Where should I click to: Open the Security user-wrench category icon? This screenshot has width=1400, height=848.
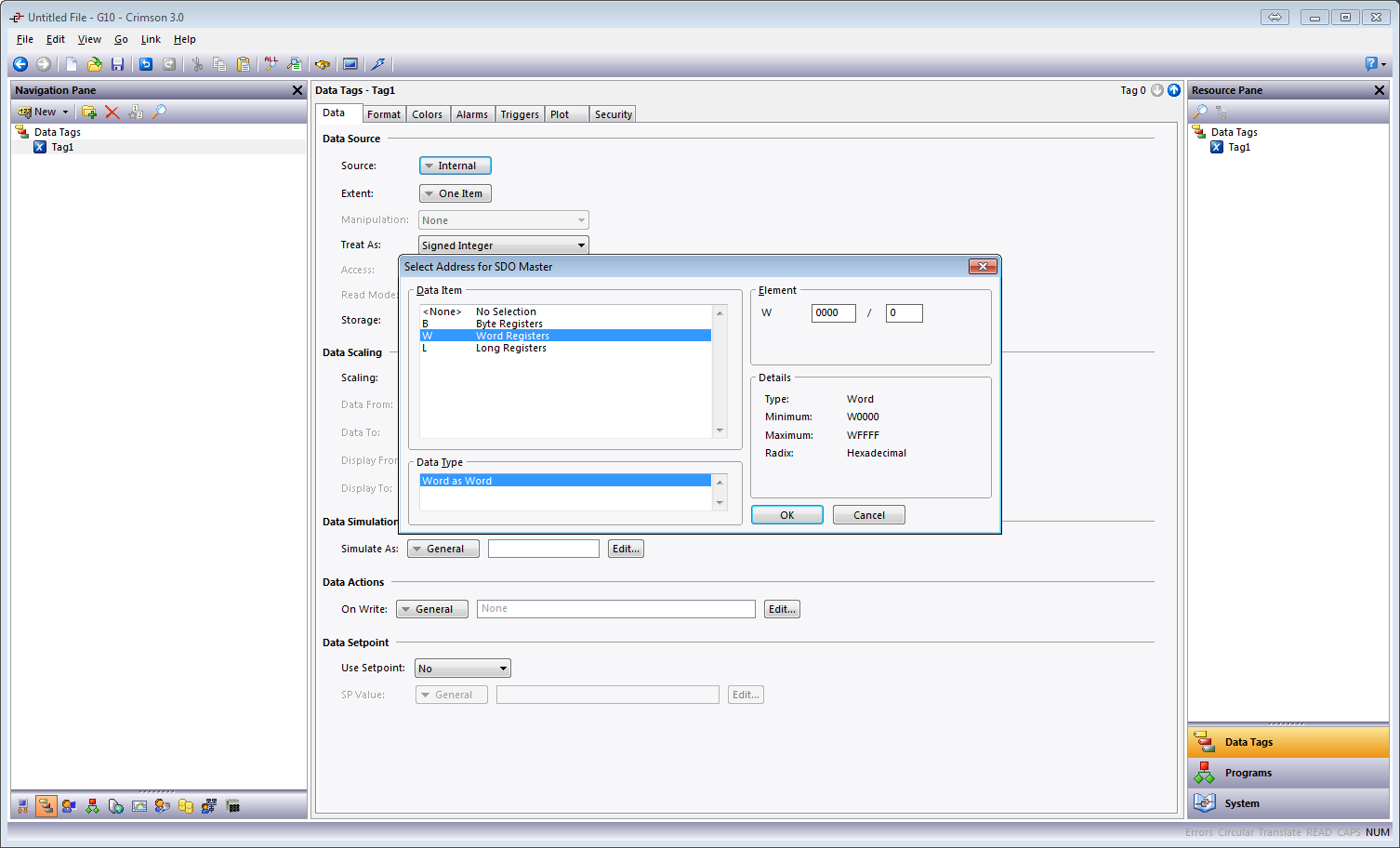point(163,806)
